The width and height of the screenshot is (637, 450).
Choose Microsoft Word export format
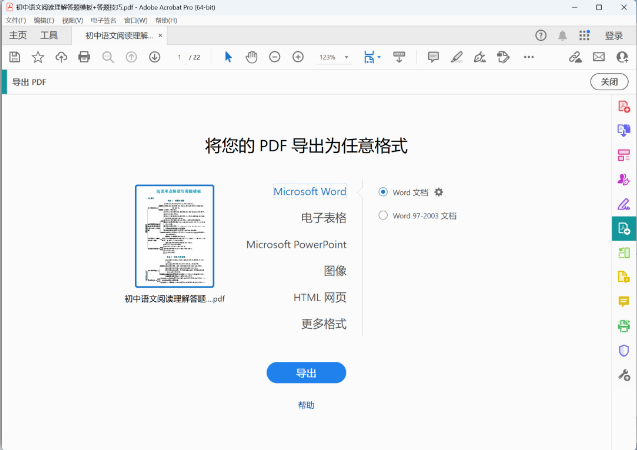pos(310,191)
